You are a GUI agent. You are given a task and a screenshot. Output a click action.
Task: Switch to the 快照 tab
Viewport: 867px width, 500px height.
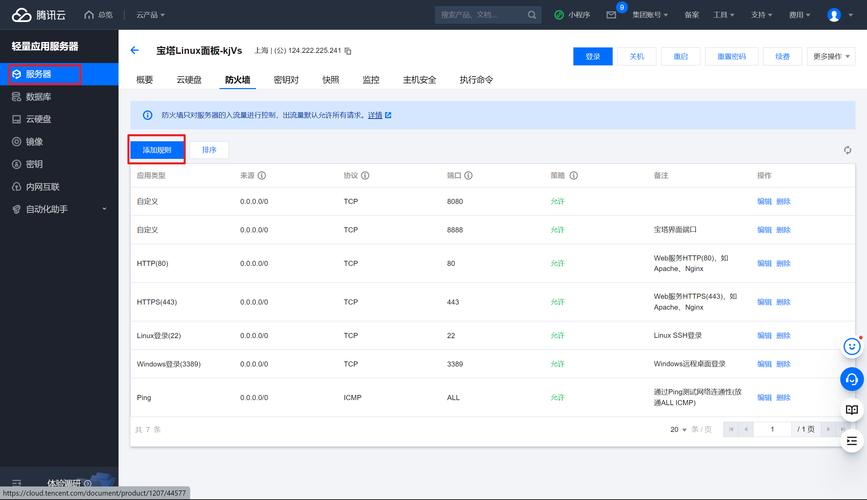coord(331,80)
